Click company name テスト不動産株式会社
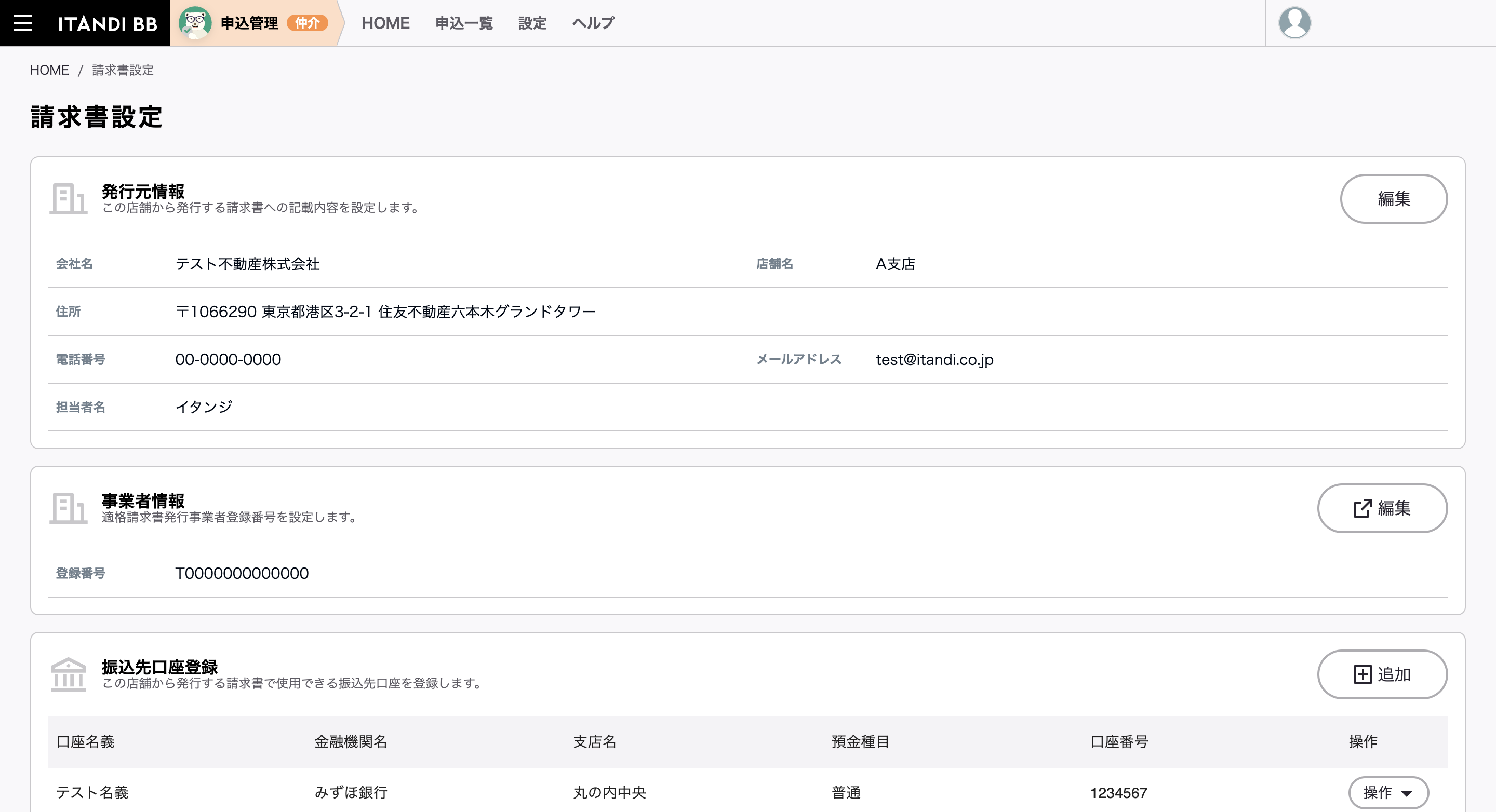1496x812 pixels. point(247,264)
